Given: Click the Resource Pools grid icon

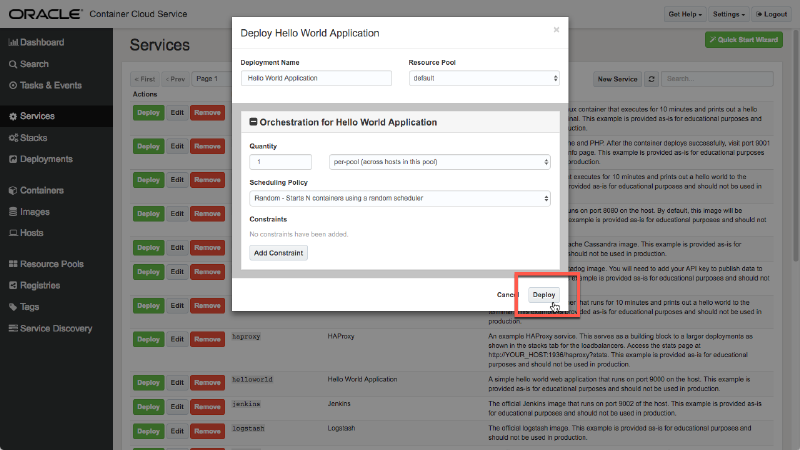Looking at the screenshot, I should tap(13, 264).
